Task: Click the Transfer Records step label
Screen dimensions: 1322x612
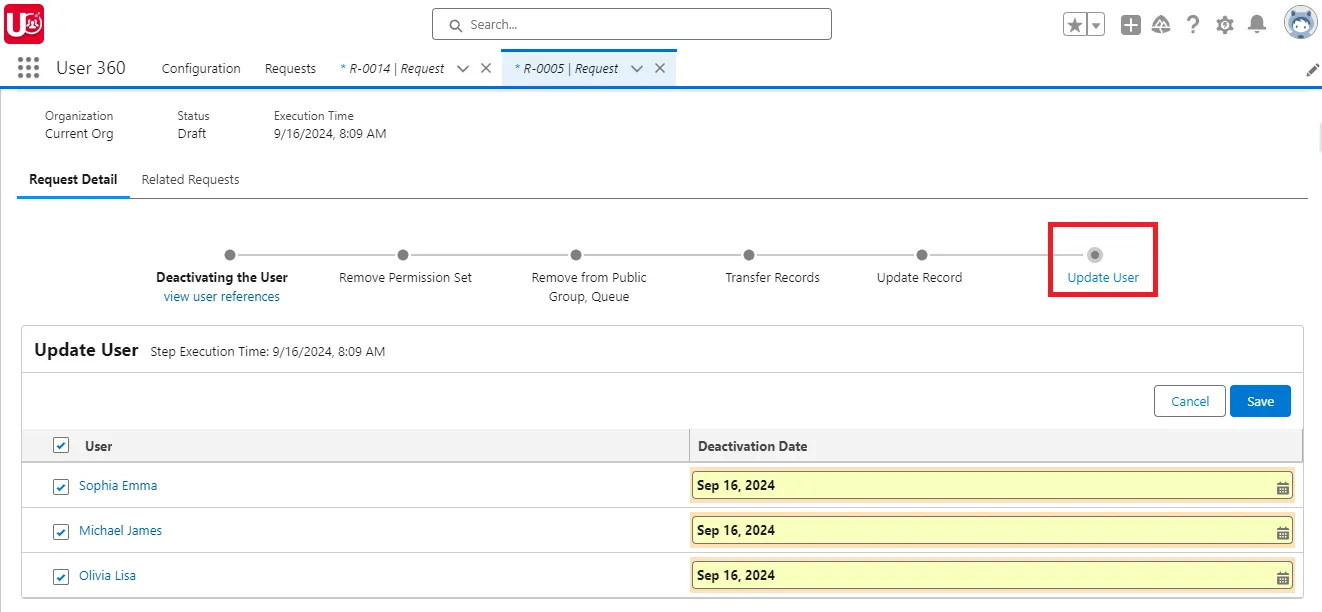Action: pyautogui.click(x=772, y=277)
